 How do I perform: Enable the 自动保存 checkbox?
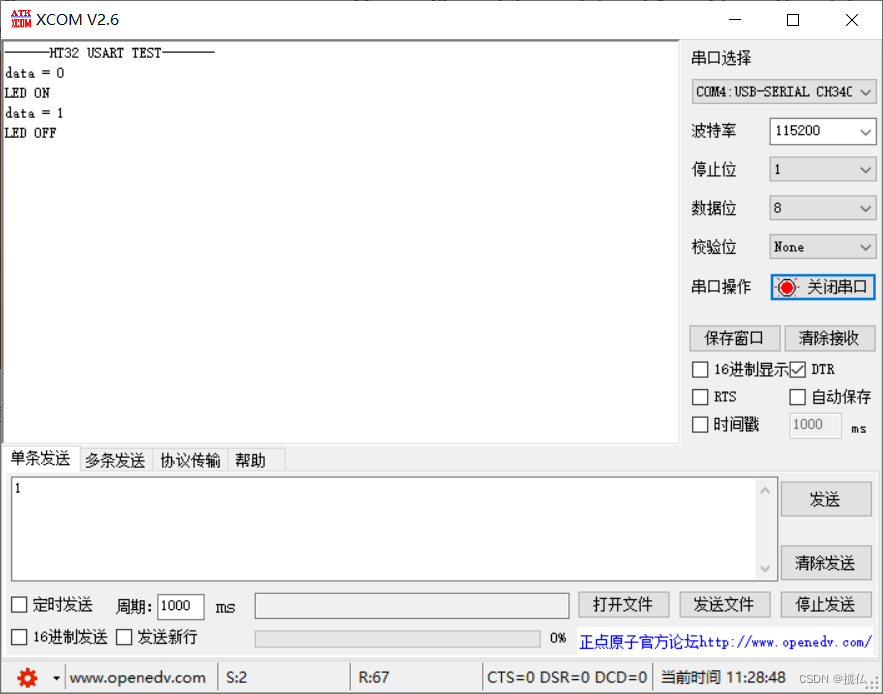[797, 397]
